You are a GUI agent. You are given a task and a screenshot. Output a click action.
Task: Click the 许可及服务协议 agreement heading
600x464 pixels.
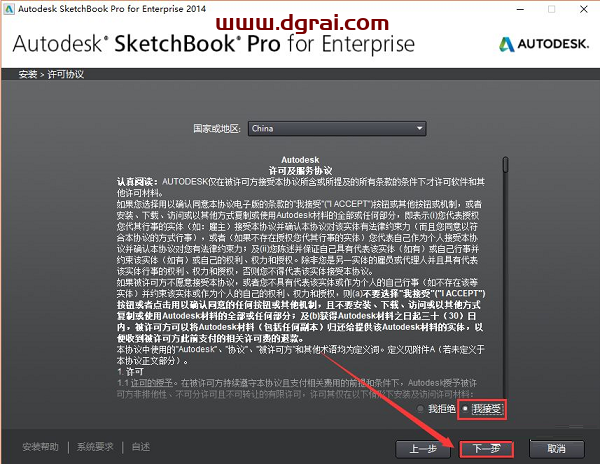(300, 171)
